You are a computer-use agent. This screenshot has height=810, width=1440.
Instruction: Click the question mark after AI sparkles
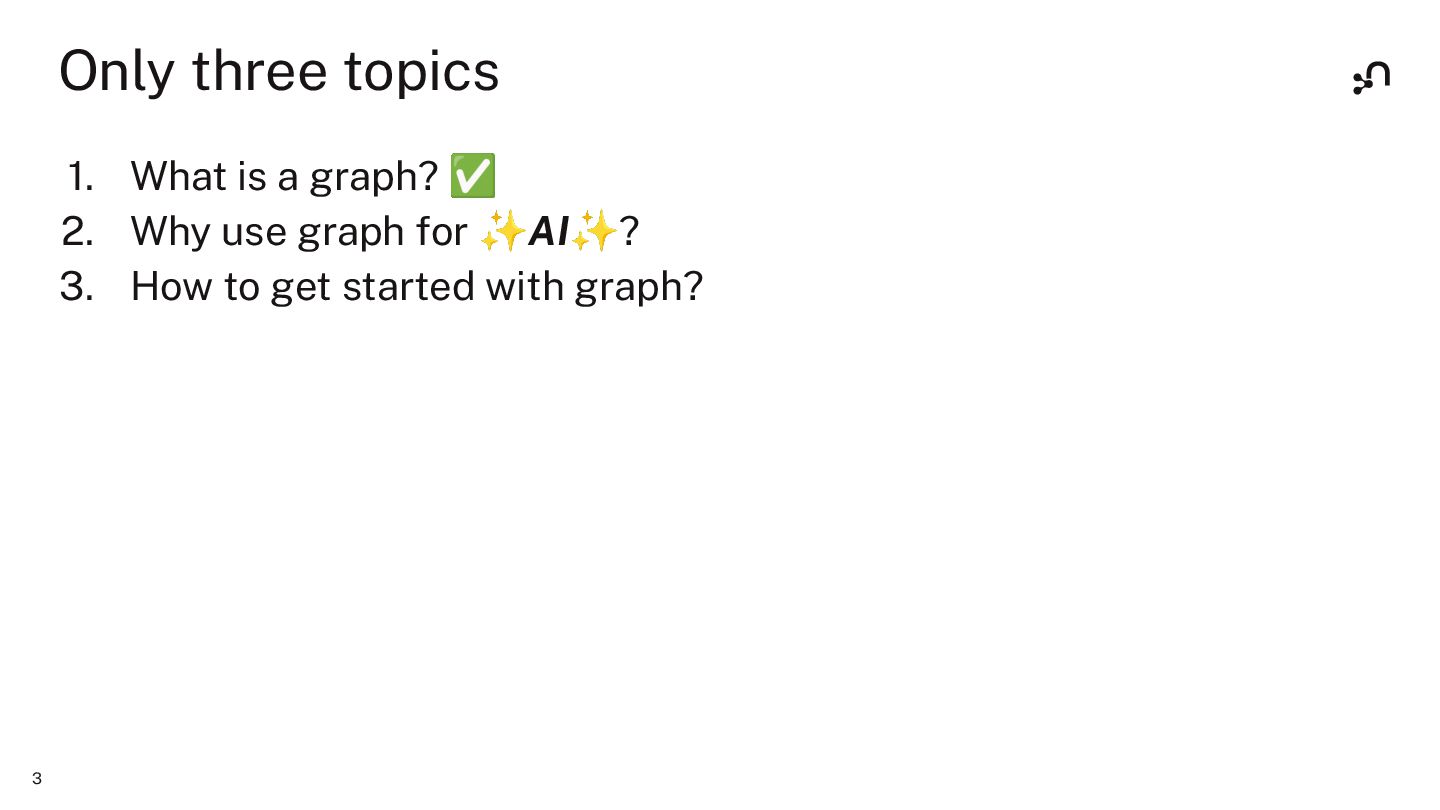pyautogui.click(x=629, y=232)
